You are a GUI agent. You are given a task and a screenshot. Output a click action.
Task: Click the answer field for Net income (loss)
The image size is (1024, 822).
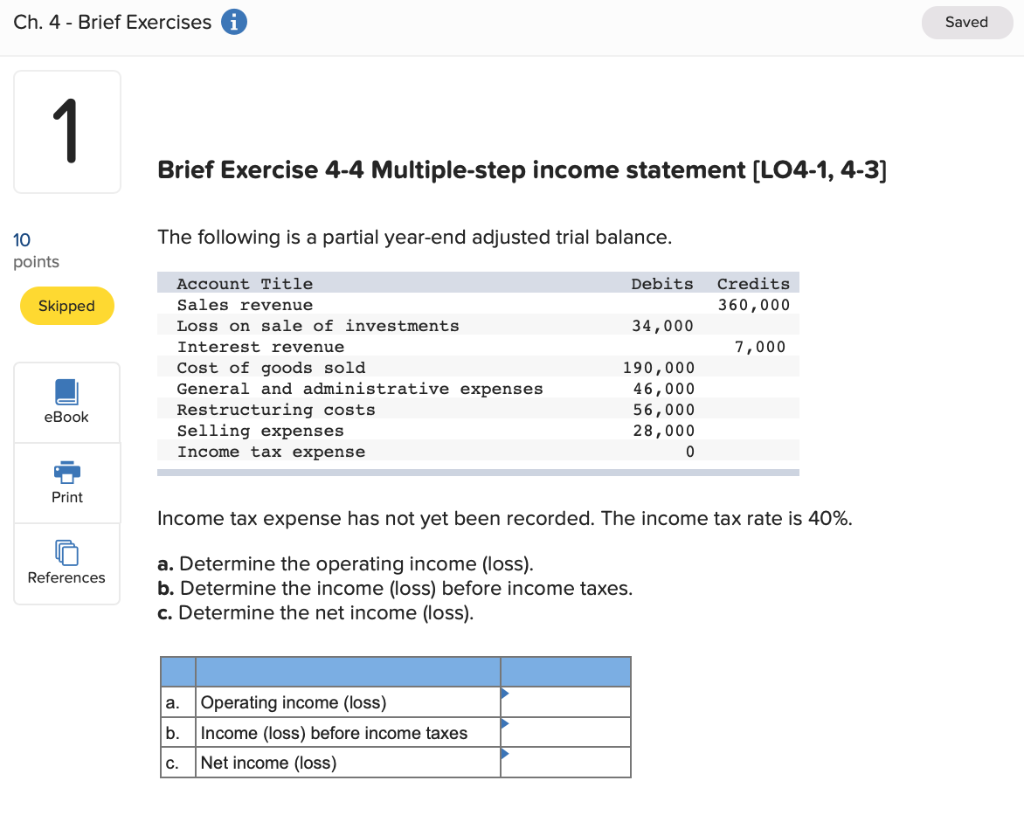[570, 761]
